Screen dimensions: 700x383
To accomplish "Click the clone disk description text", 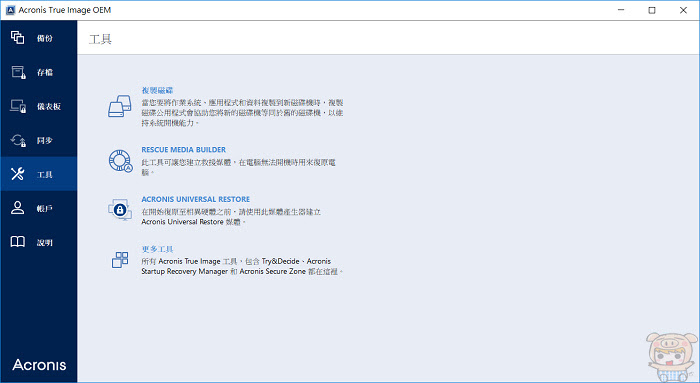I will [242, 112].
